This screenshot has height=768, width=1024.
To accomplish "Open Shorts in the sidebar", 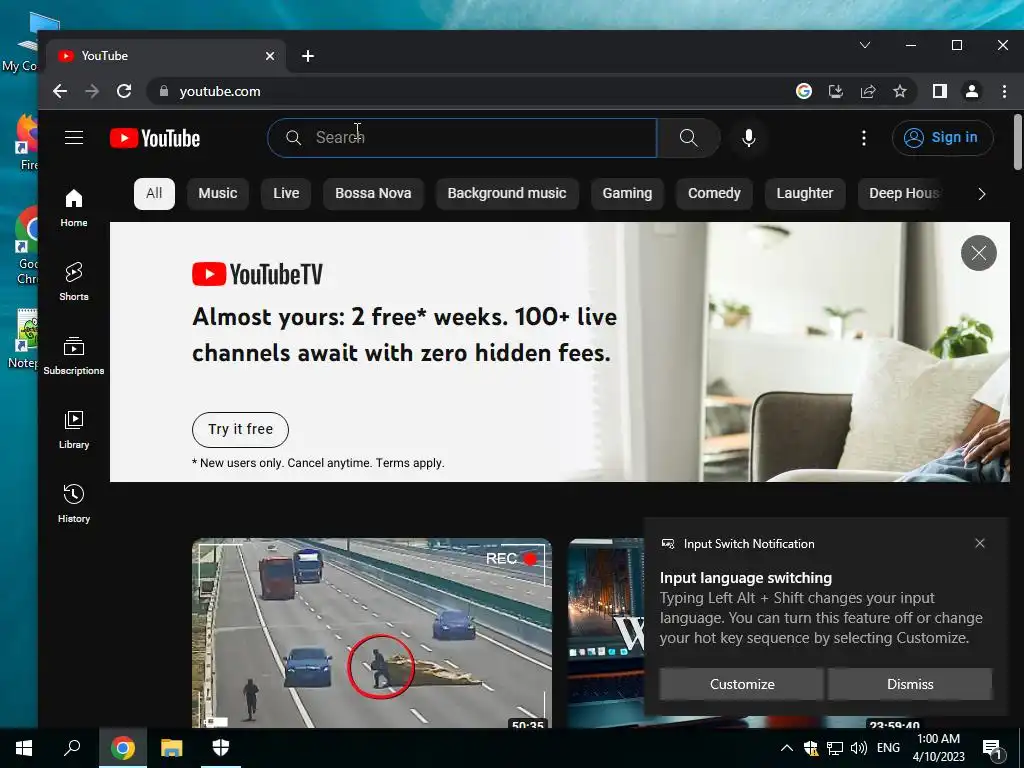I will pos(74,281).
